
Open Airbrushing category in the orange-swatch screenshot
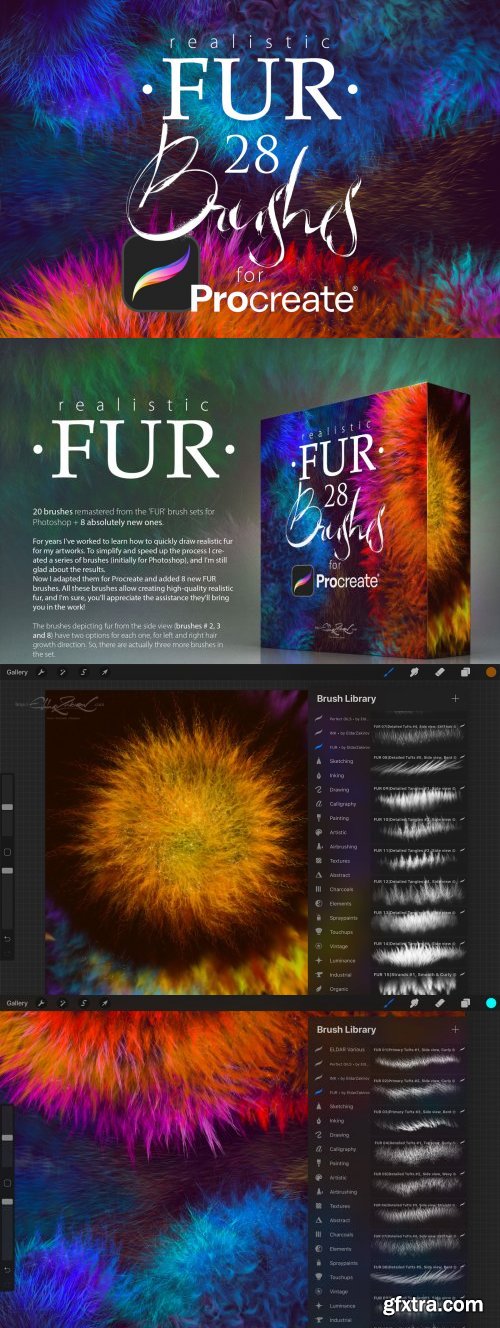(x=335, y=846)
